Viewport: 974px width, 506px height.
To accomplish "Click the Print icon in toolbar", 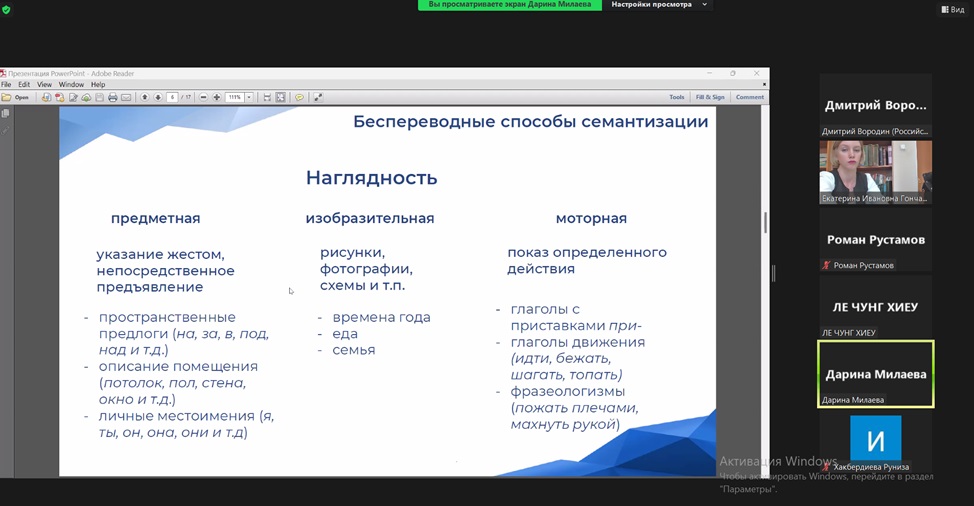I will [112, 98].
